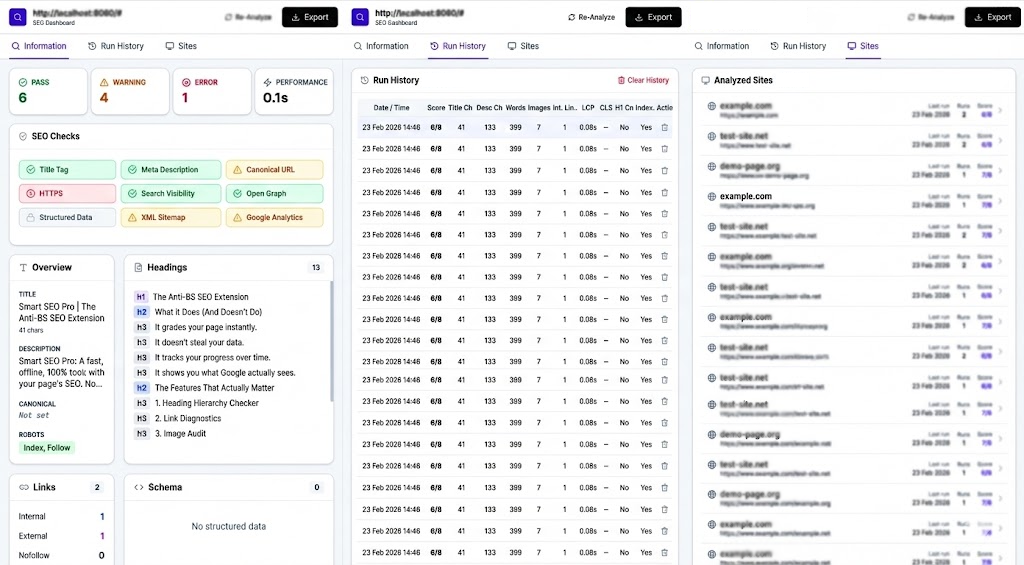Image resolution: width=1024 pixels, height=565 pixels.
Task: Click the Score column header
Action: [x=436, y=108]
